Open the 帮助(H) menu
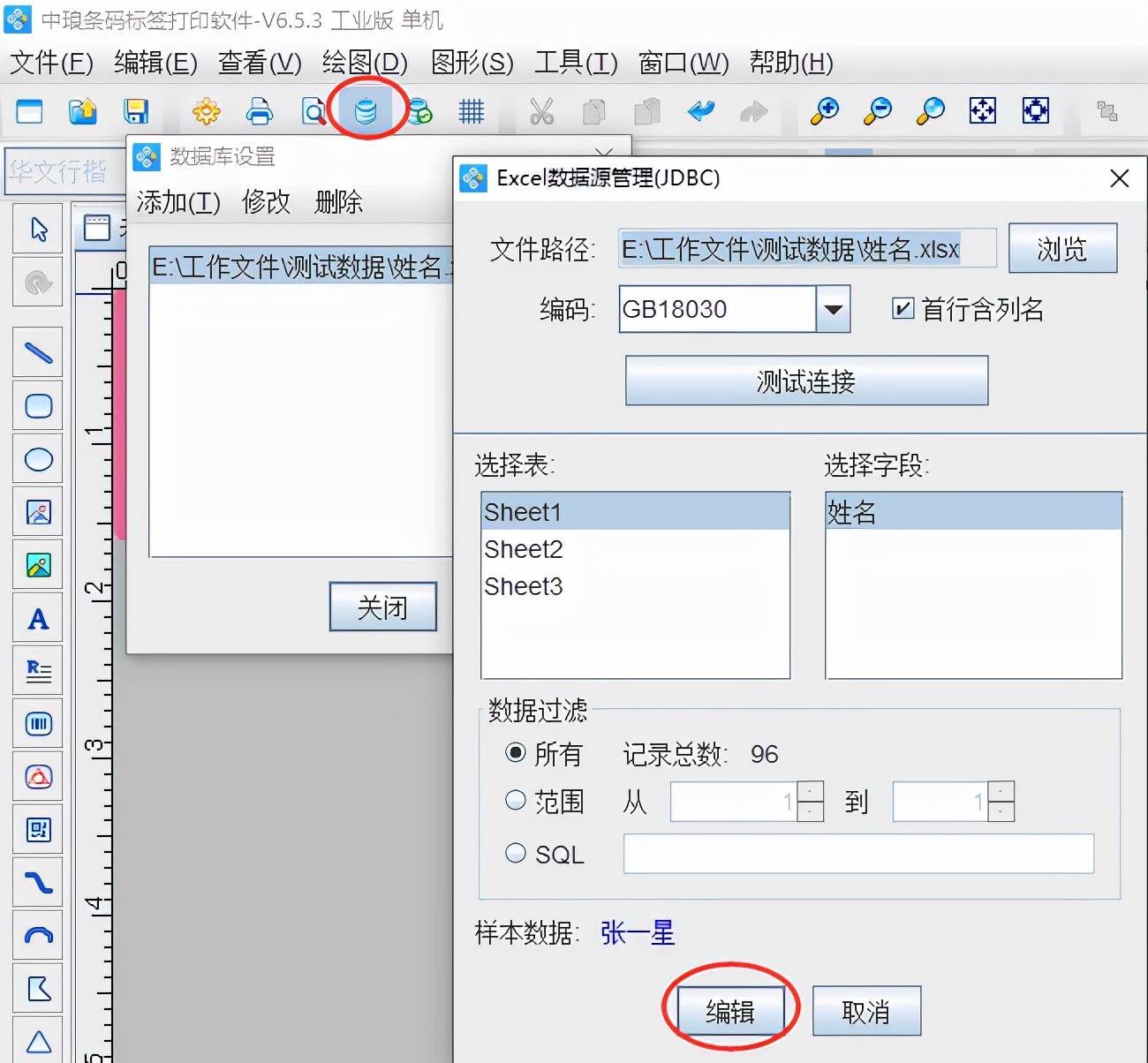Viewport: 1148px width, 1063px height. click(x=791, y=63)
